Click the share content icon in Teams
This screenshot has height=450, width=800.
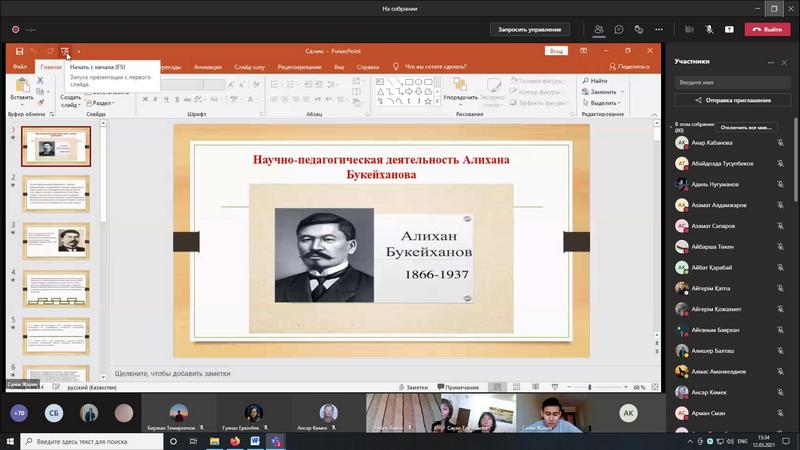tap(729, 30)
